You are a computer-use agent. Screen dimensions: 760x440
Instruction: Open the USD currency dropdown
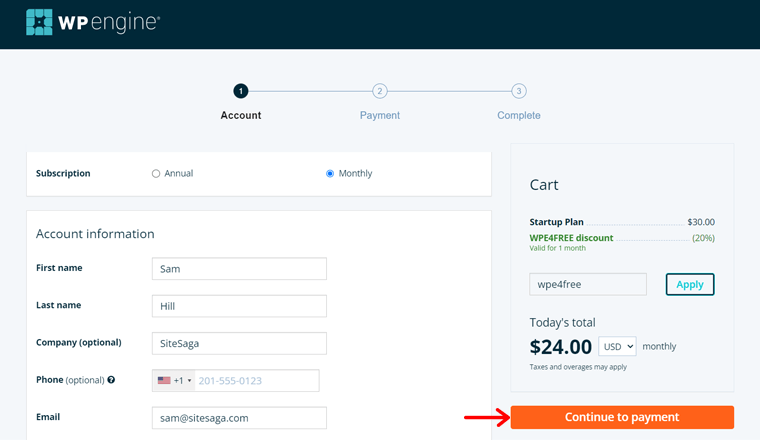point(617,346)
